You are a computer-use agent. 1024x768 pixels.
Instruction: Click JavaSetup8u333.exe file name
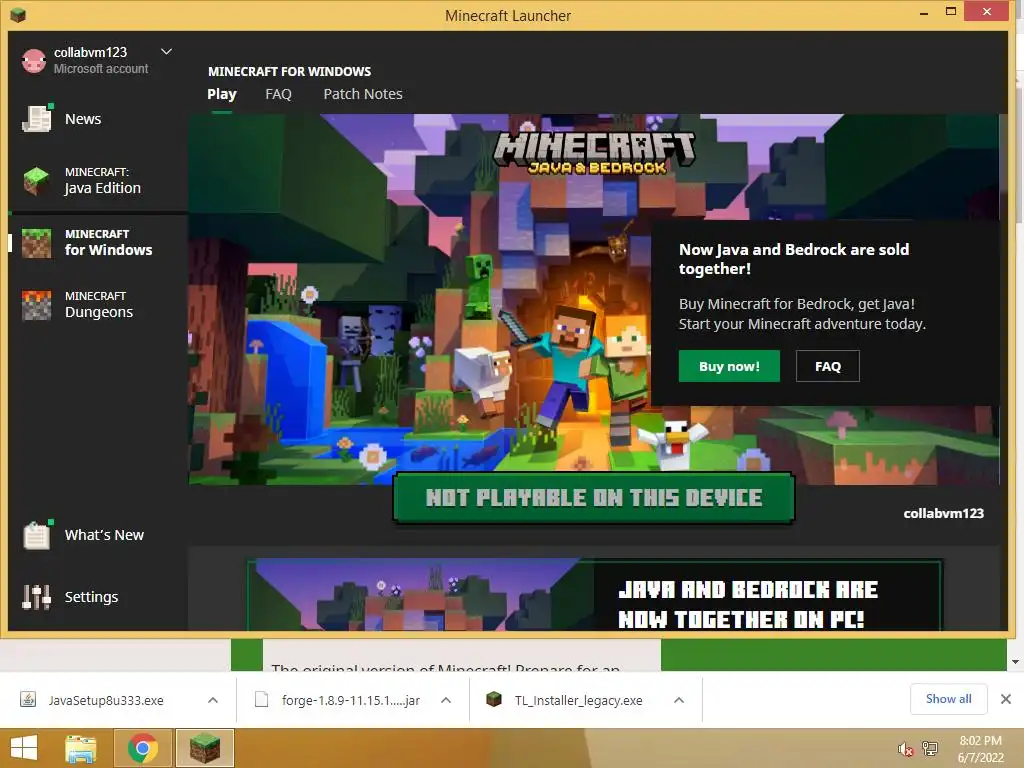[106, 700]
